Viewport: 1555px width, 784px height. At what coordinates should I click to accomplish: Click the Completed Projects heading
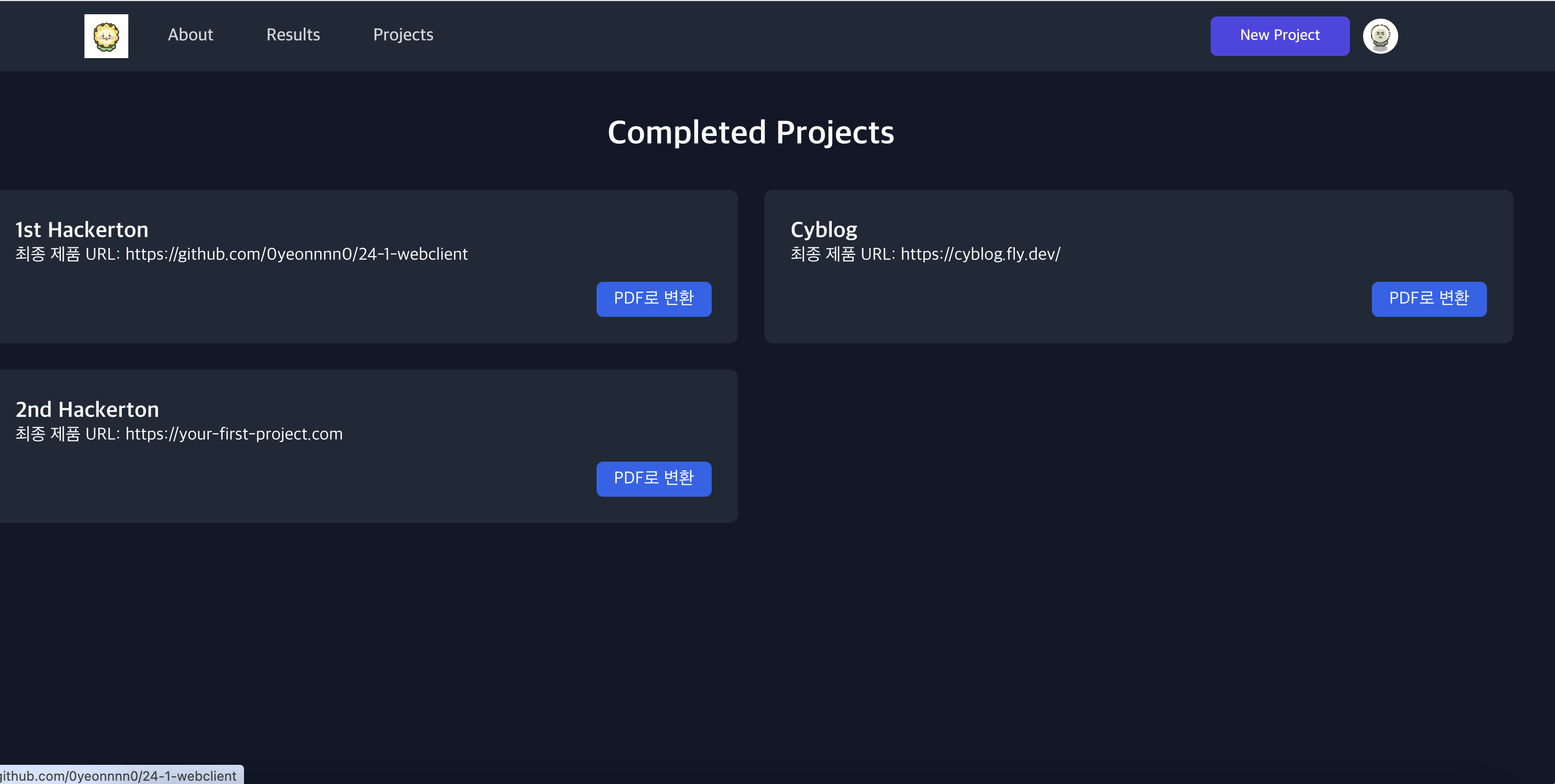[x=750, y=132]
